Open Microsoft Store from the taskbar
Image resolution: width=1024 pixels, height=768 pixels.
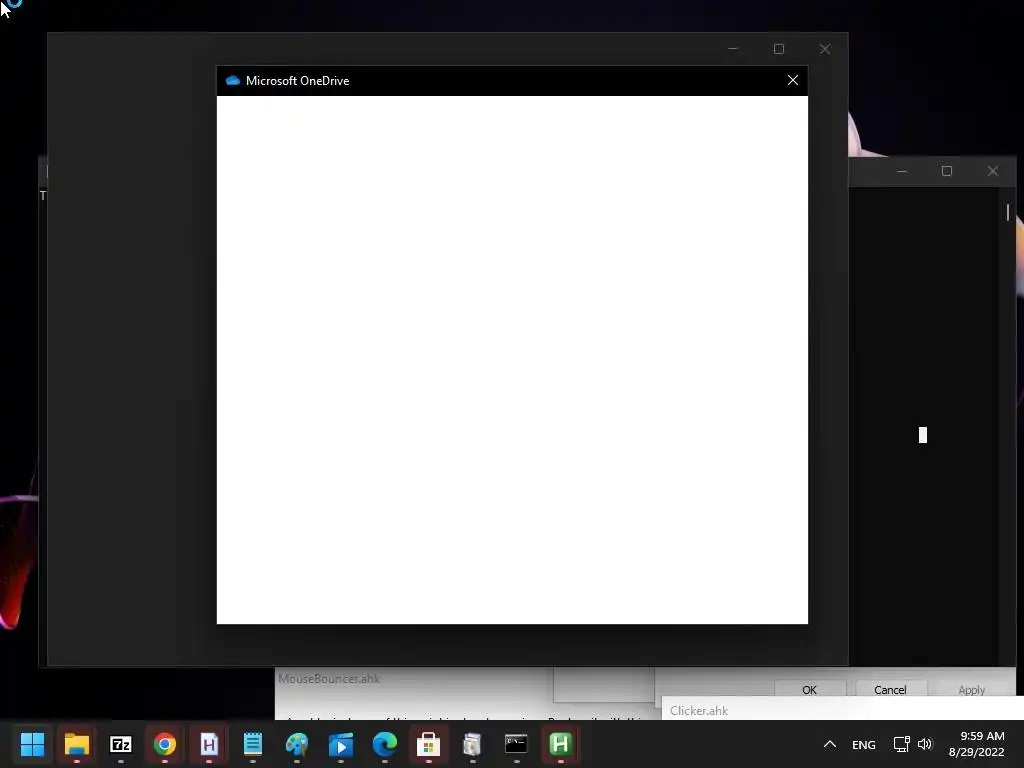pyautogui.click(x=428, y=744)
